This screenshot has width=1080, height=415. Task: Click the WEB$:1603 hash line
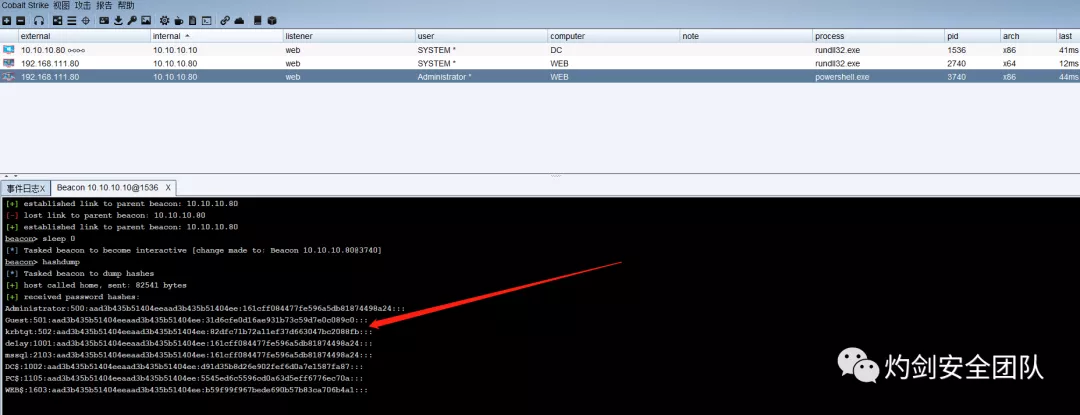click(186, 390)
